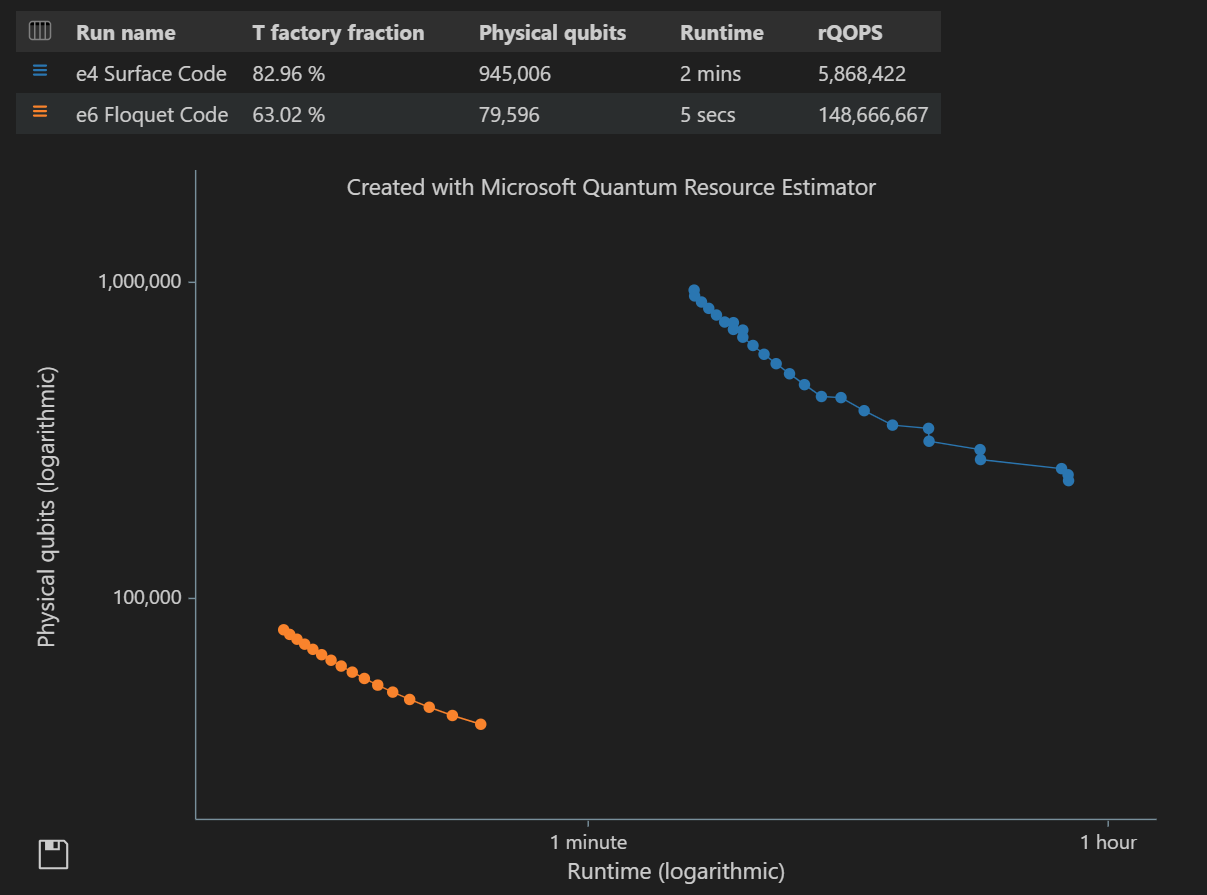The image size is (1207, 895).
Task: Sort by the Physical qubits column header
Action: [x=551, y=31]
